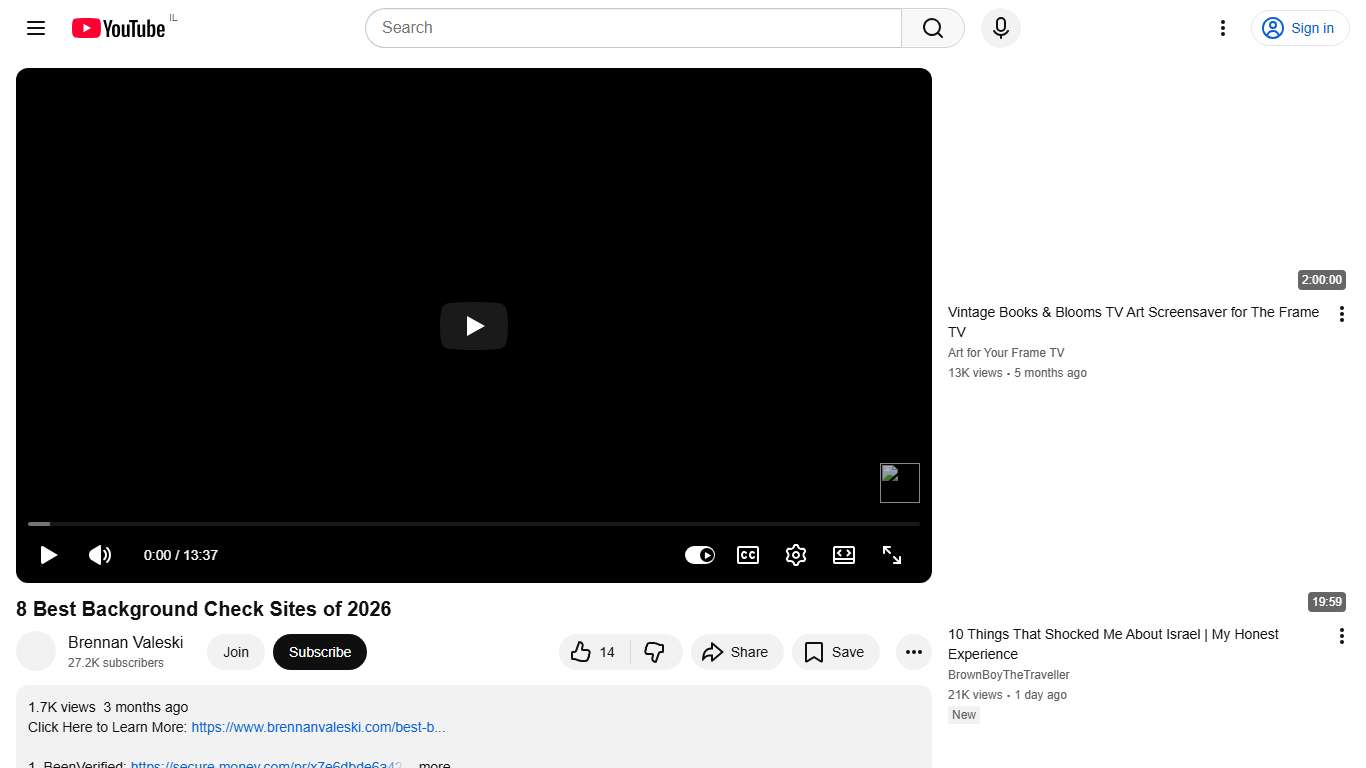The height and width of the screenshot is (768, 1366).
Task: Click the YouTube logo to go home
Action: pyautogui.click(x=118, y=28)
